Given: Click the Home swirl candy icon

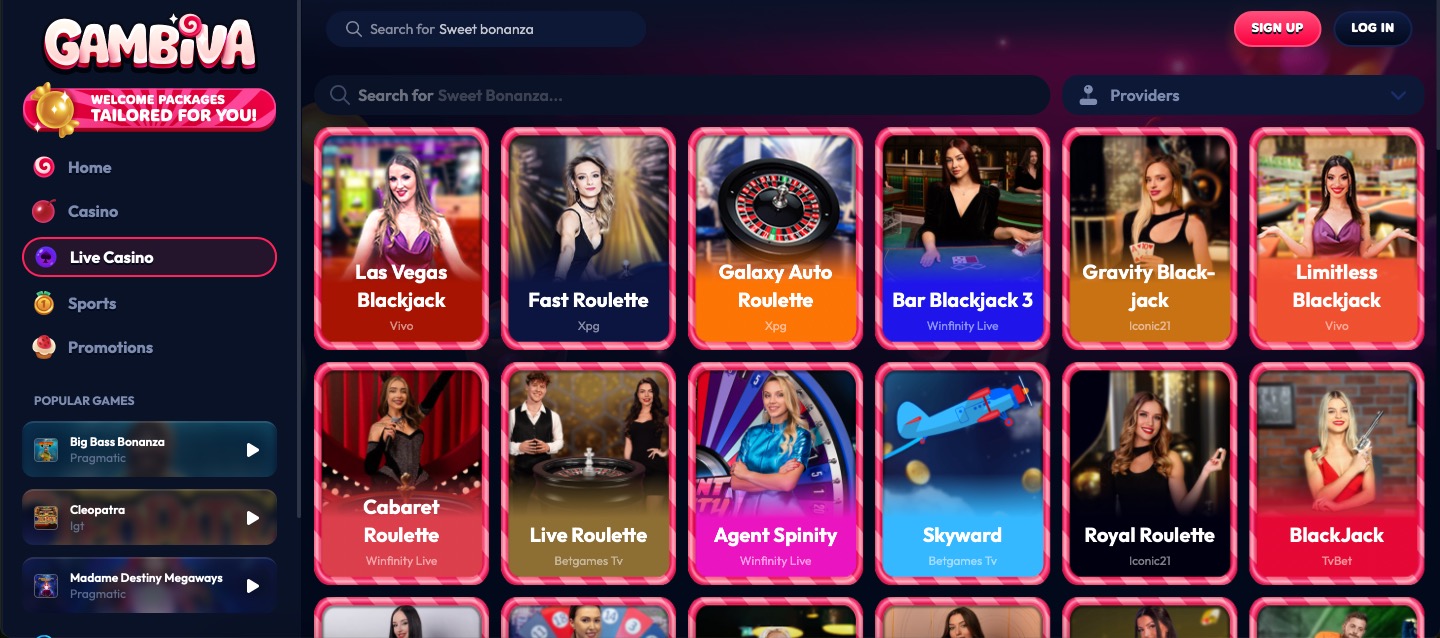Looking at the screenshot, I should [x=44, y=167].
